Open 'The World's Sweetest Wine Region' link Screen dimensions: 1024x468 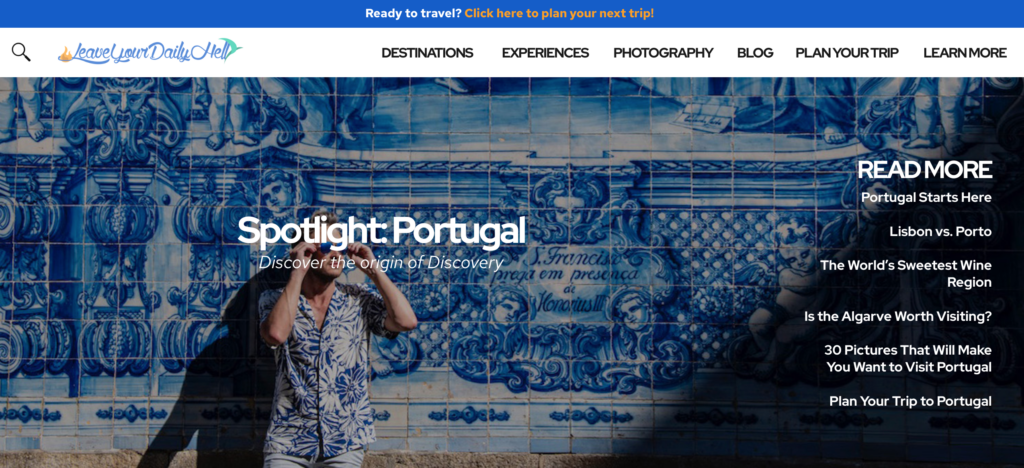pyautogui.click(x=906, y=273)
